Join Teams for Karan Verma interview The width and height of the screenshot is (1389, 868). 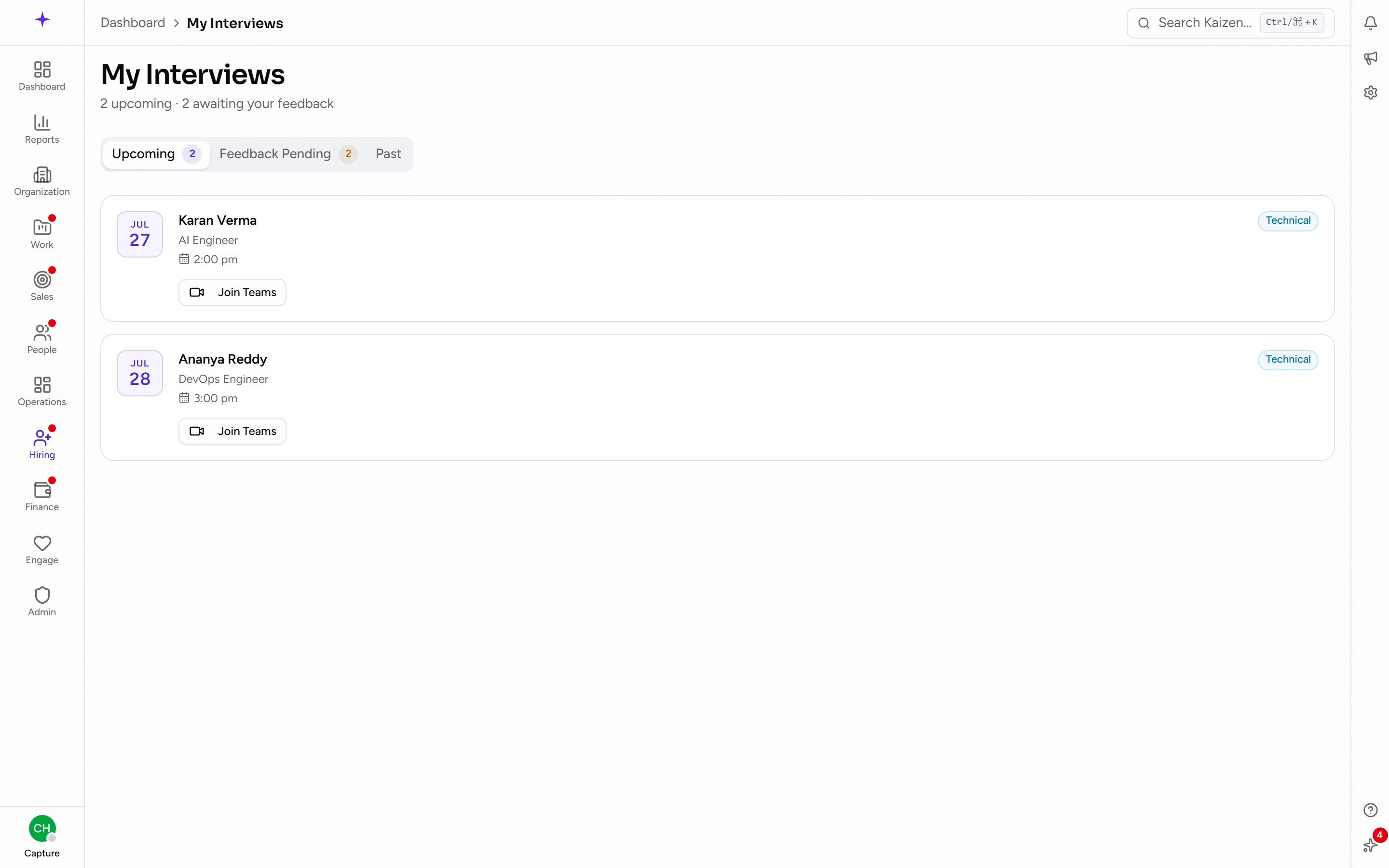[232, 292]
